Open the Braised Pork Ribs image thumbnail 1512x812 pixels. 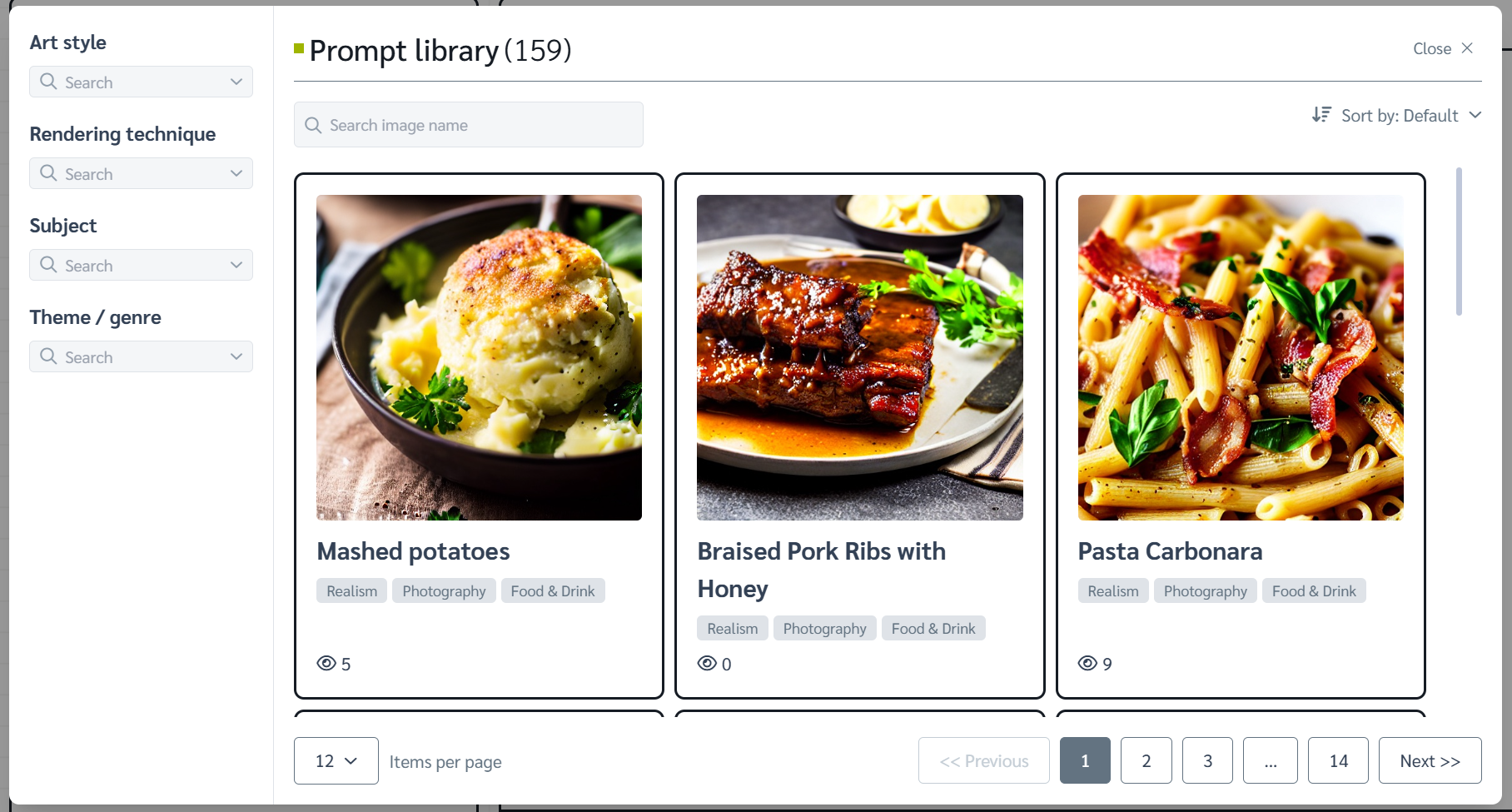(860, 357)
